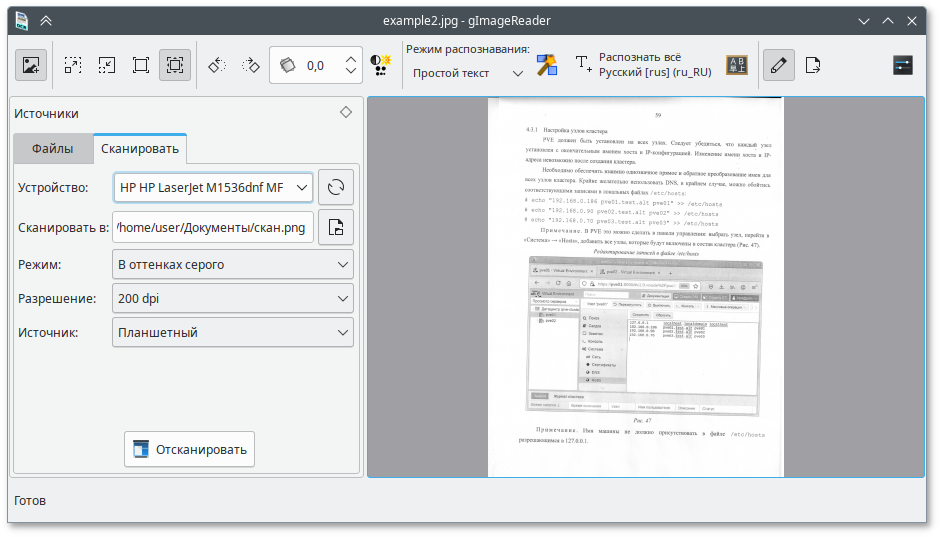Click the autodetect layout wand icon
The image size is (940, 537).
[x=547, y=65]
